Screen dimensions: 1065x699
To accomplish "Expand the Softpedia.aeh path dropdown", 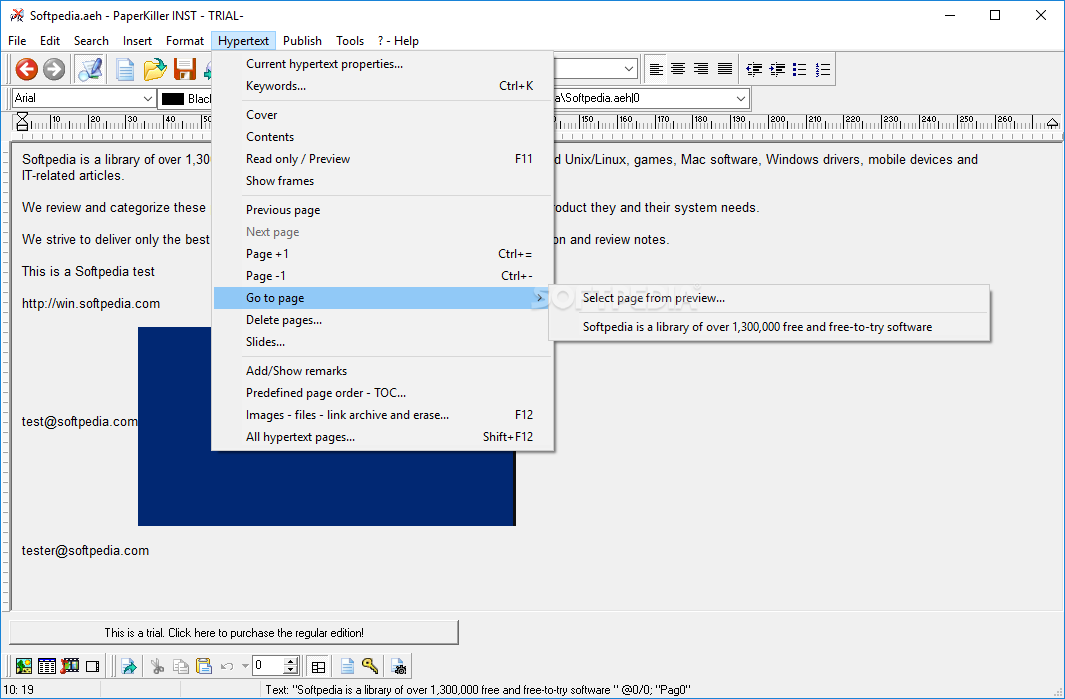I will coord(740,98).
